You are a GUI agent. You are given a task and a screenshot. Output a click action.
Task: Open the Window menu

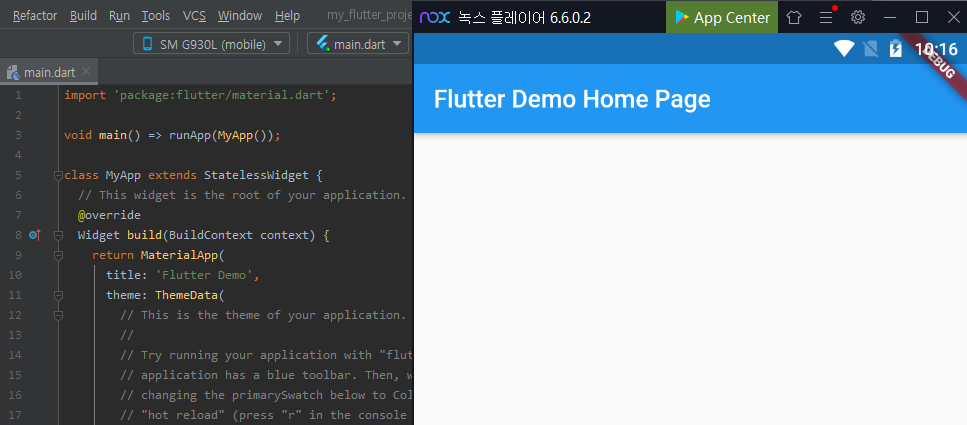point(240,15)
